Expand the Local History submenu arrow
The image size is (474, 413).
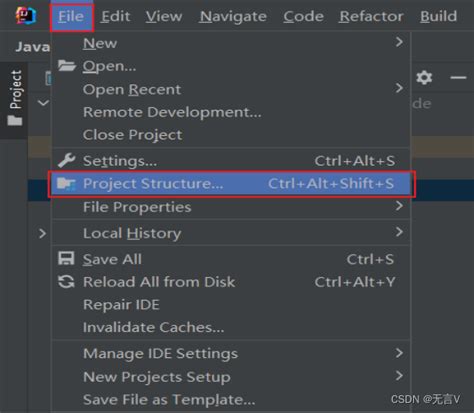click(x=399, y=231)
